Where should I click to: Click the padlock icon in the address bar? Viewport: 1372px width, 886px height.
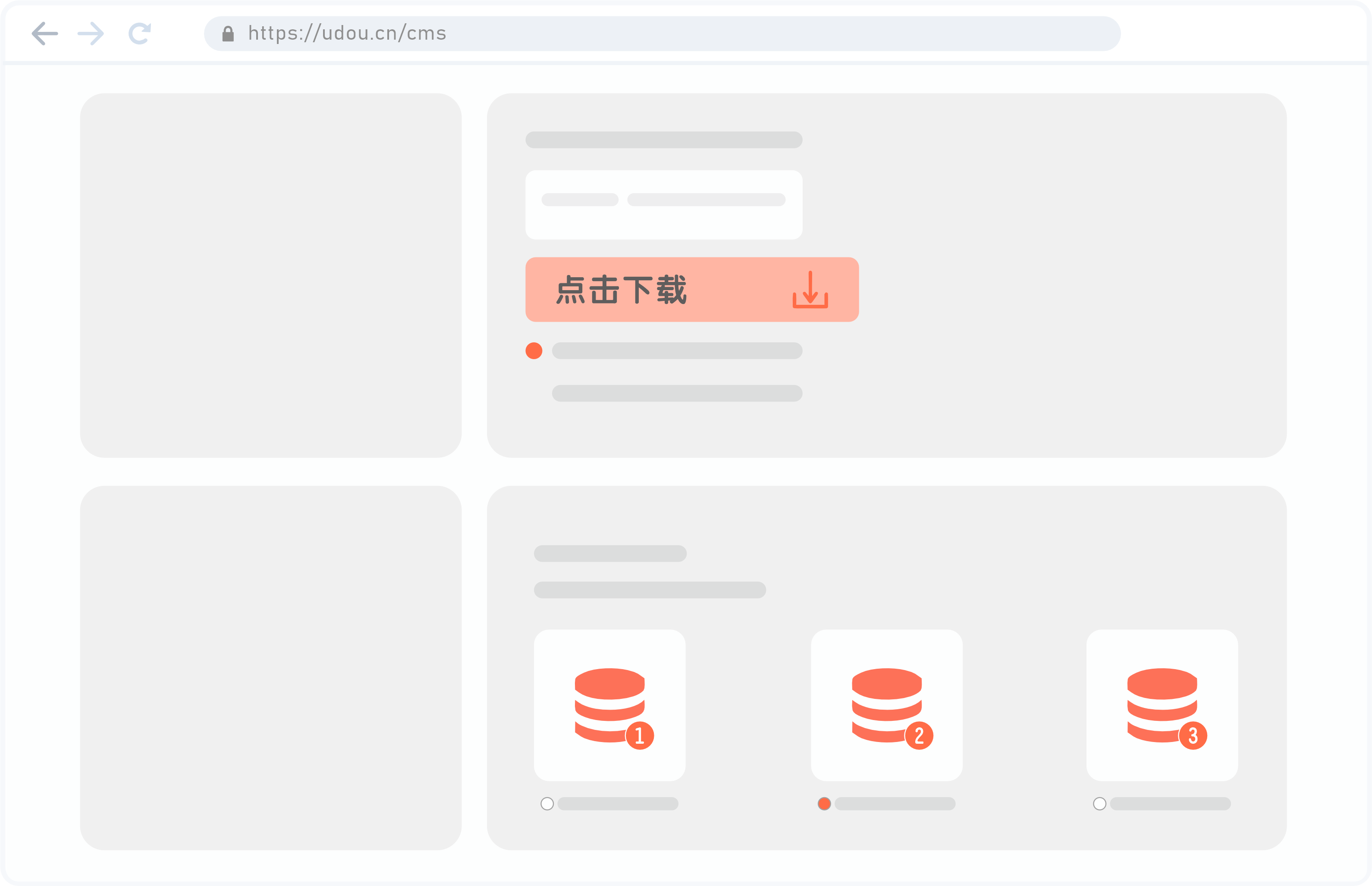(228, 34)
